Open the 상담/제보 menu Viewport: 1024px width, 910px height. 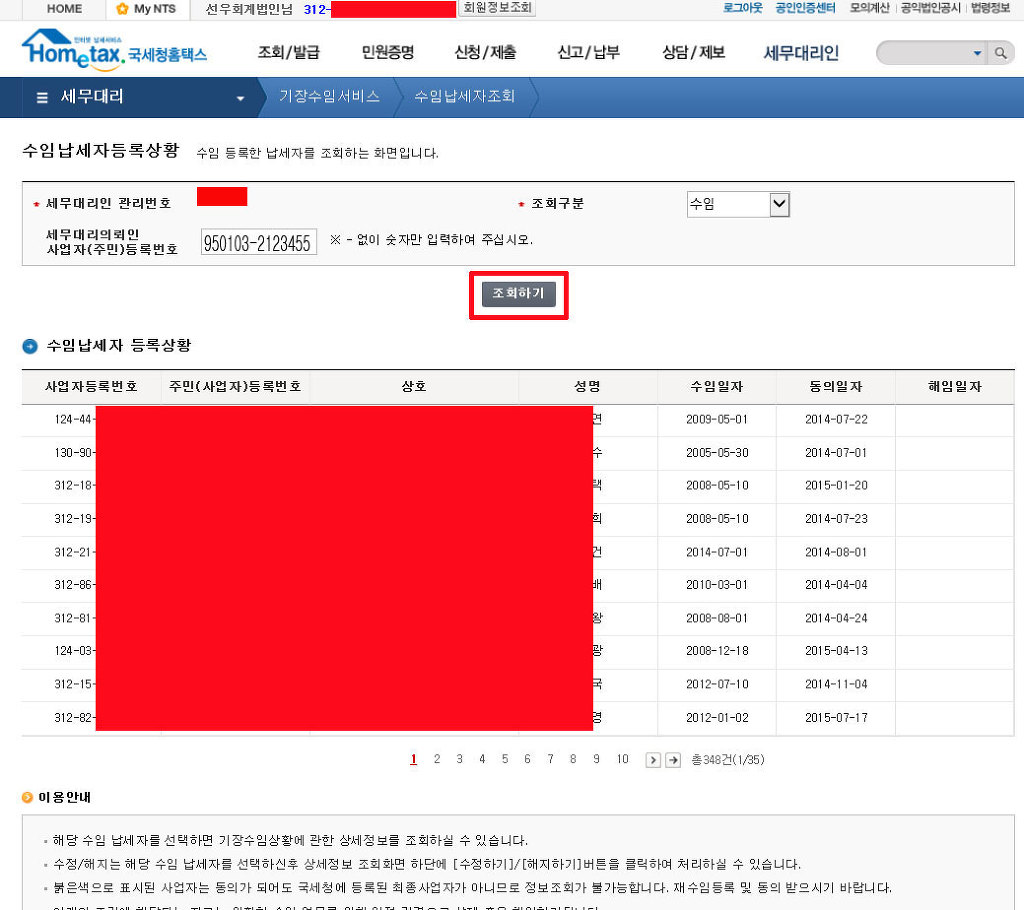694,52
